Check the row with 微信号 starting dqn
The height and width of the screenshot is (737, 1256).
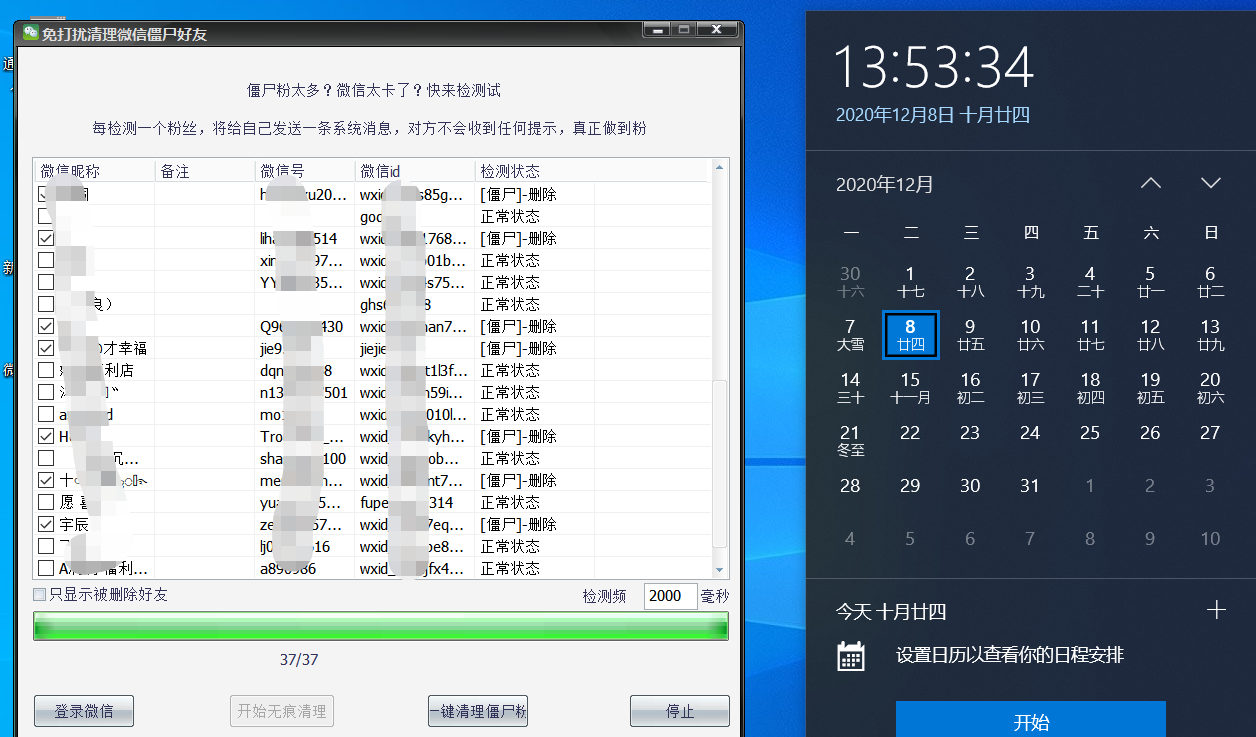pos(46,371)
